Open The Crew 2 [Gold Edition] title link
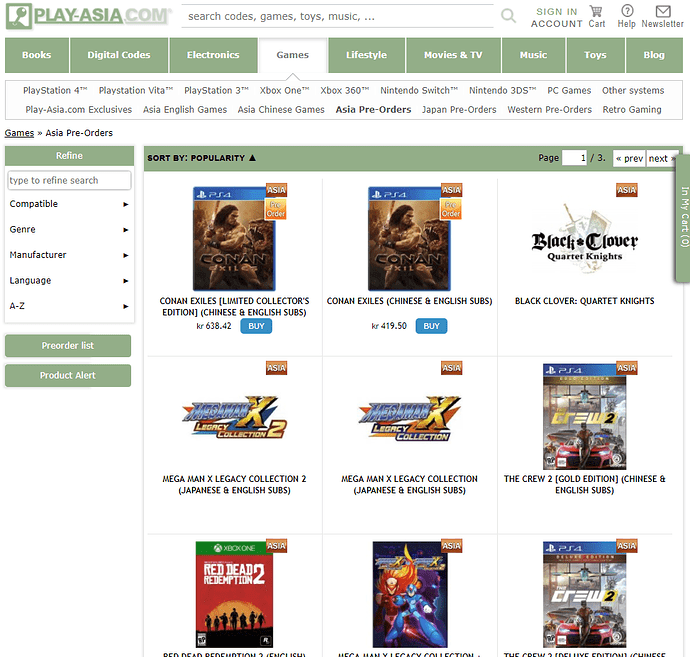 [584, 484]
